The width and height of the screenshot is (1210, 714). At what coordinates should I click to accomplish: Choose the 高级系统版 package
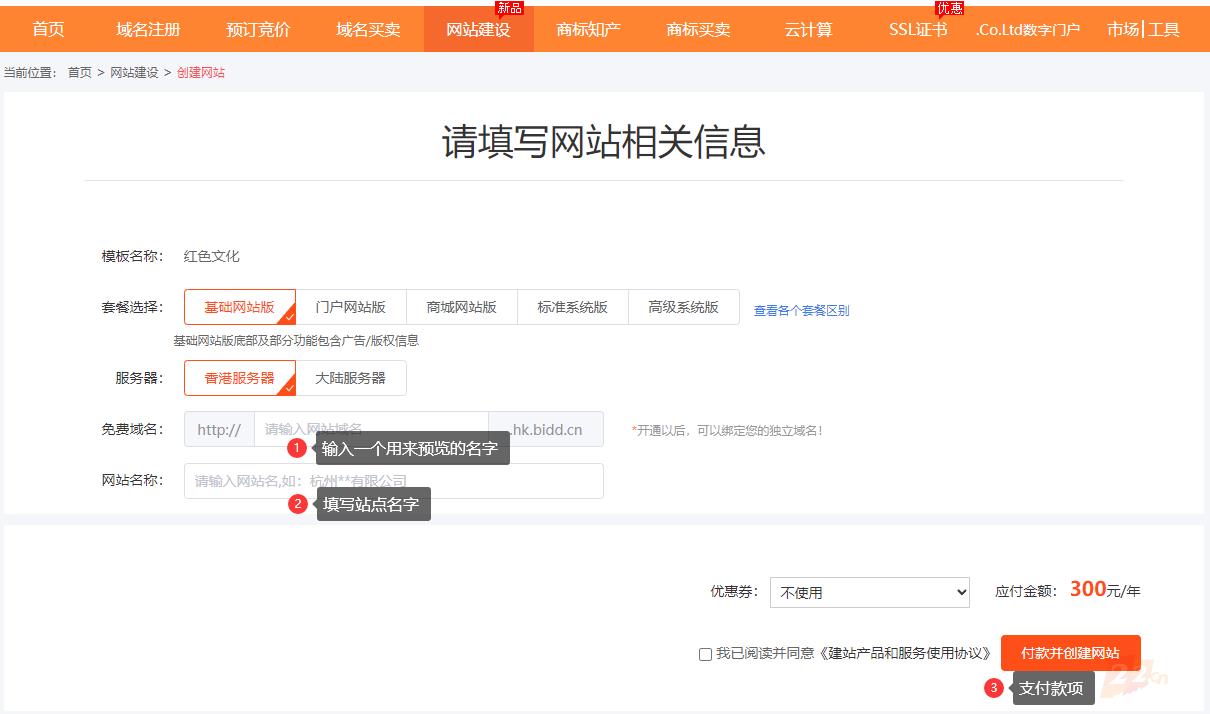click(684, 307)
